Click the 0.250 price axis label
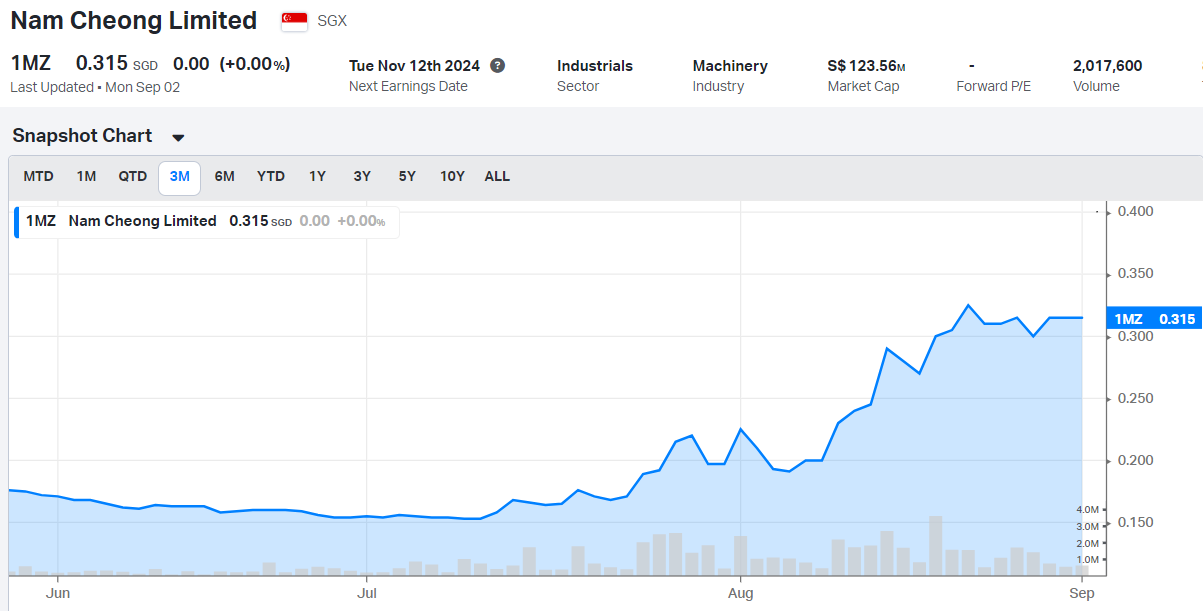 pyautogui.click(x=1135, y=398)
